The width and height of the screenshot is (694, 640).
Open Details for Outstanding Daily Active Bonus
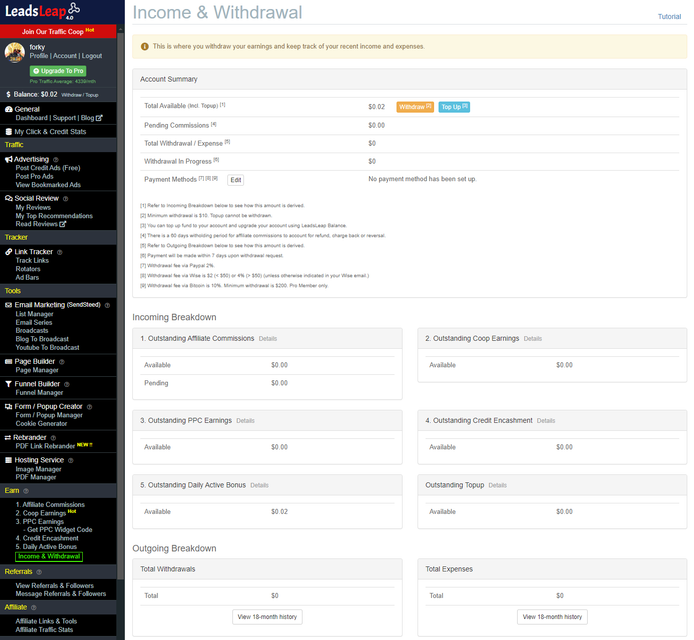click(259, 485)
